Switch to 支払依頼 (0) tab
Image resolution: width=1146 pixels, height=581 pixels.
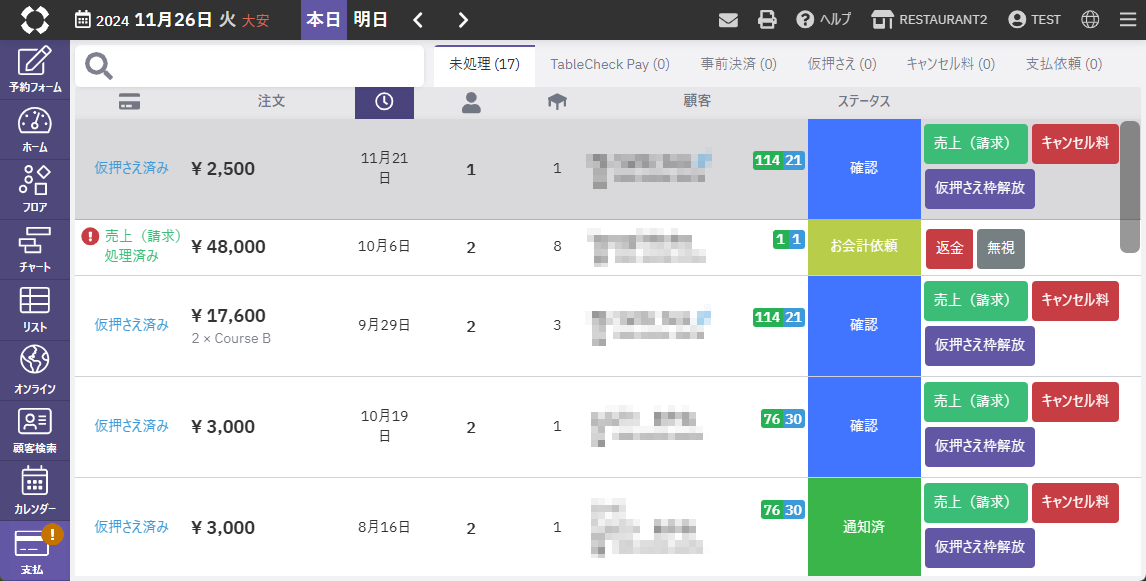tap(1063, 64)
